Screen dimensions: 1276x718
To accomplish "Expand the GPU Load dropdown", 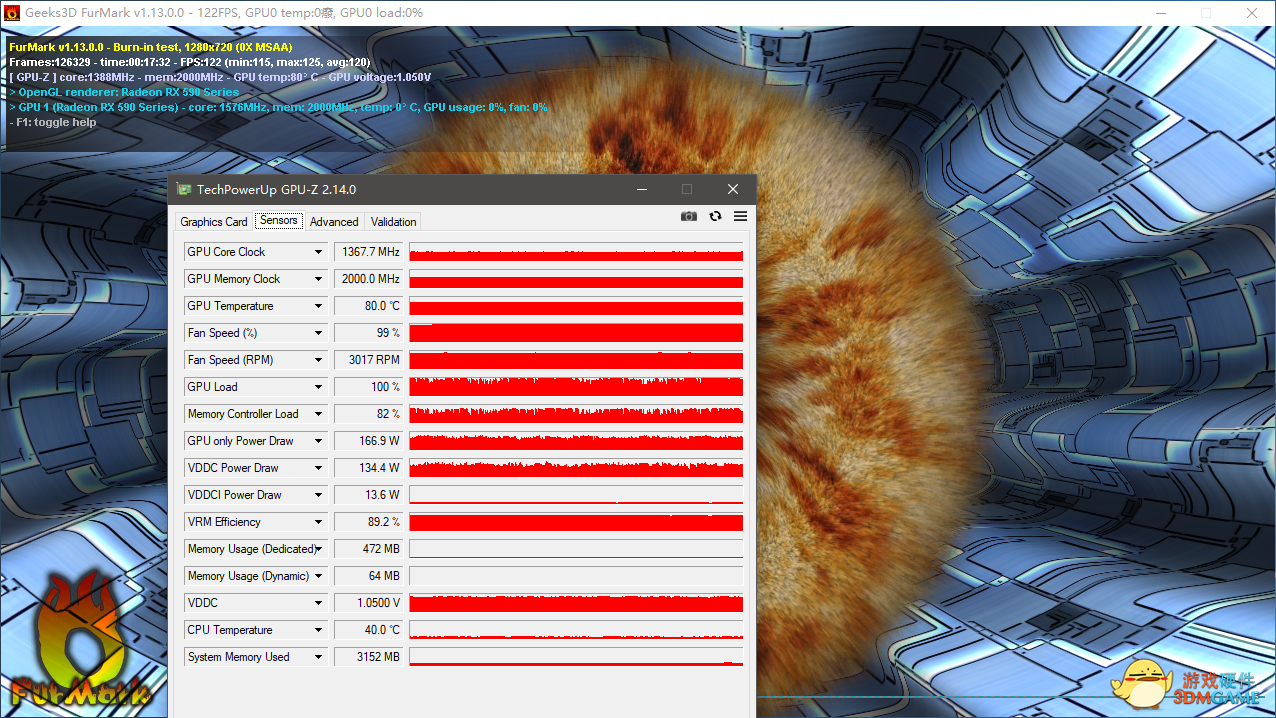I will click(319, 387).
